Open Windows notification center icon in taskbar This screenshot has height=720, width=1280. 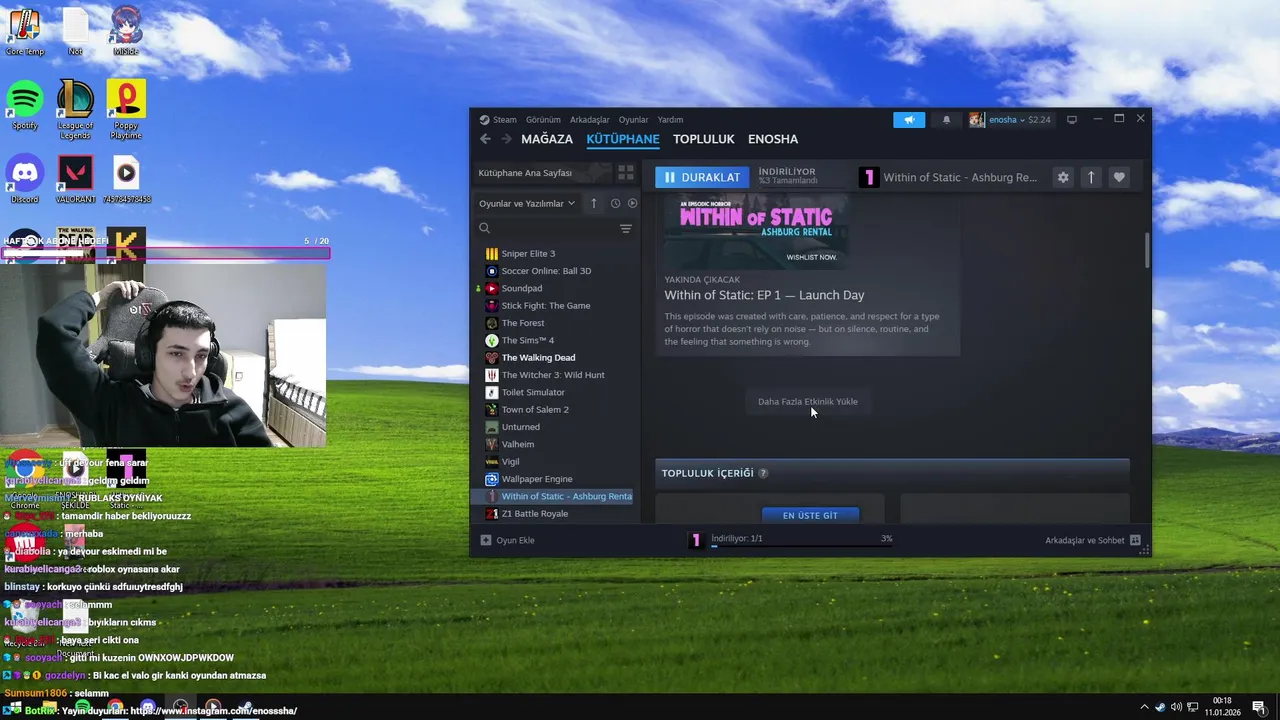(1258, 707)
